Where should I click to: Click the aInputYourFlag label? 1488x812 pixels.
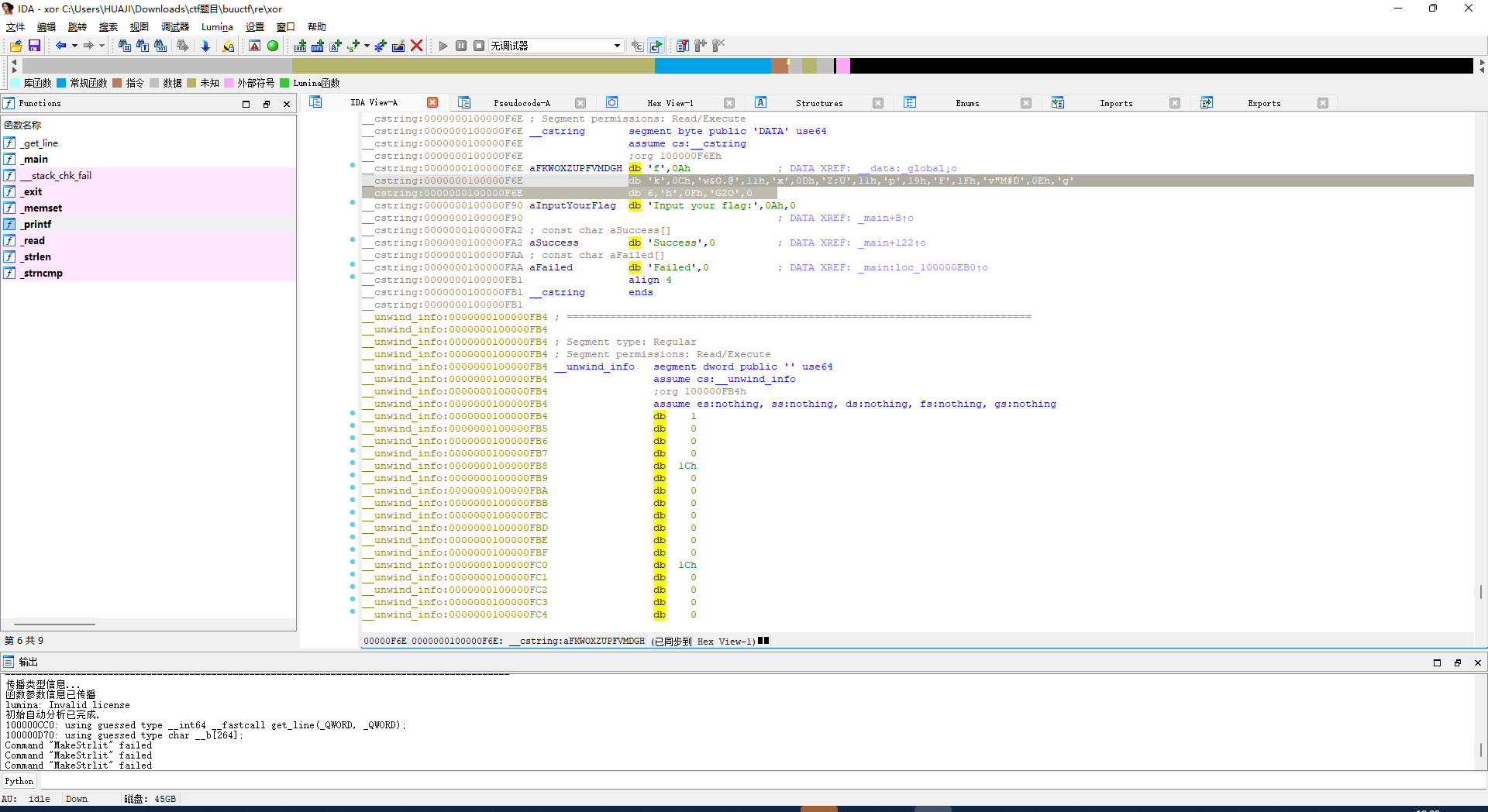(x=573, y=205)
